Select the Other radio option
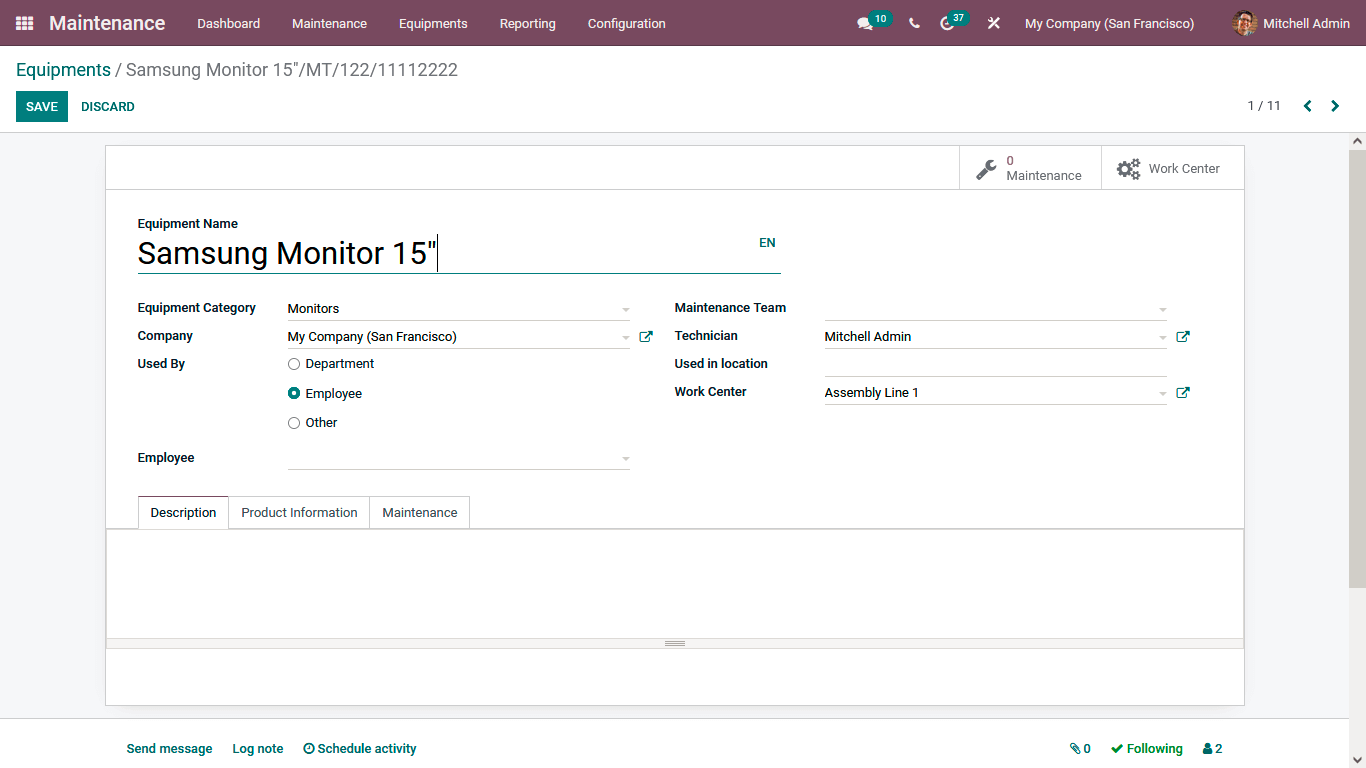The width and height of the screenshot is (1366, 768). [x=294, y=423]
